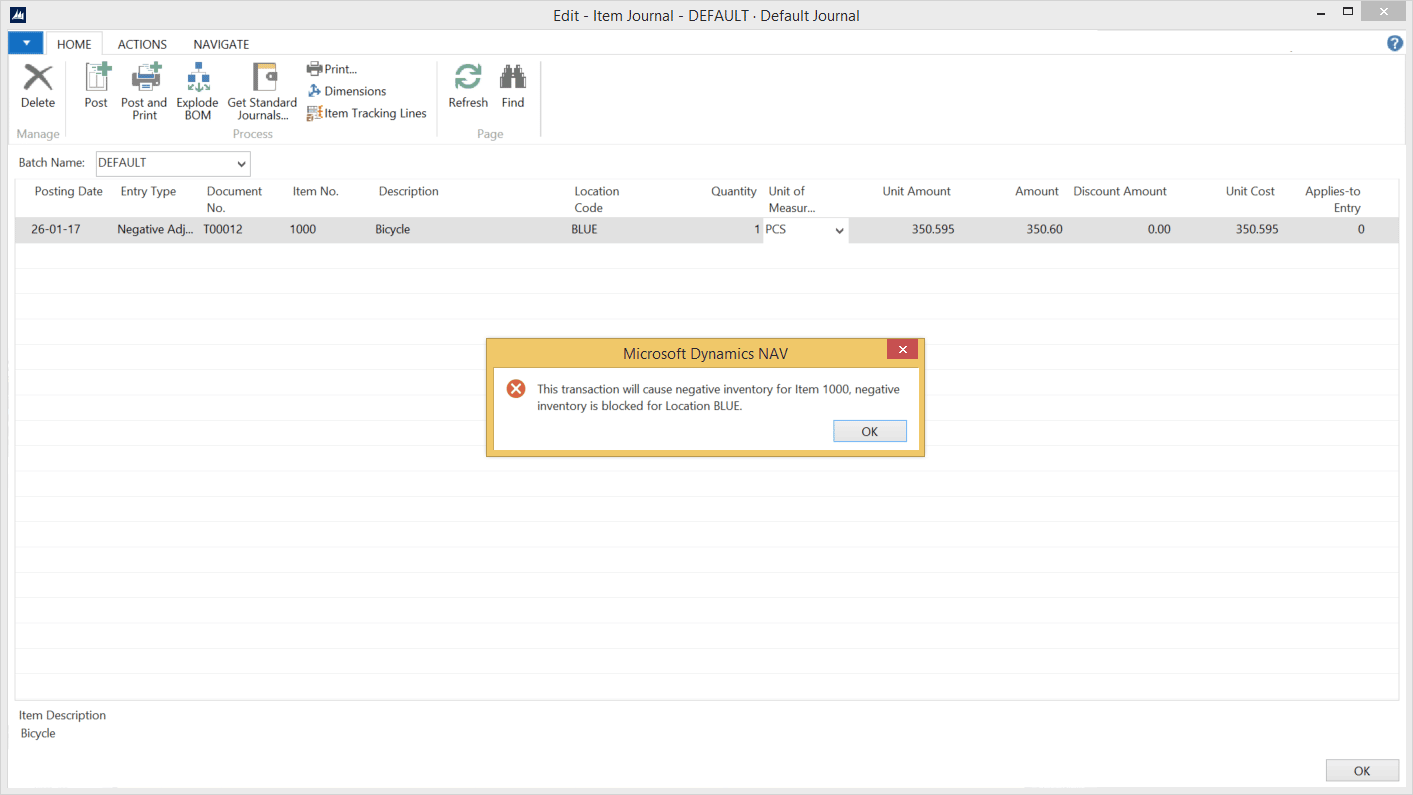Click the Discount Amount cell 0.00
This screenshot has height=795, width=1413.
(1159, 229)
